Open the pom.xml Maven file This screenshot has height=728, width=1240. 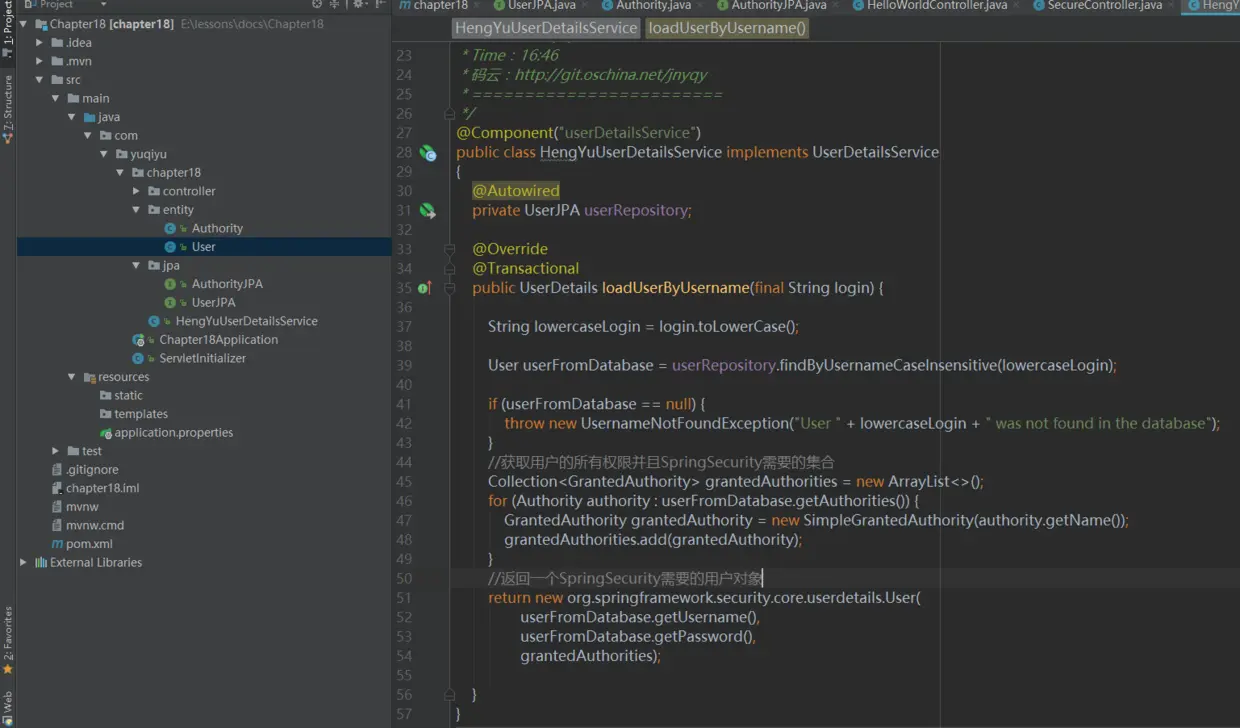pyautogui.click(x=88, y=544)
